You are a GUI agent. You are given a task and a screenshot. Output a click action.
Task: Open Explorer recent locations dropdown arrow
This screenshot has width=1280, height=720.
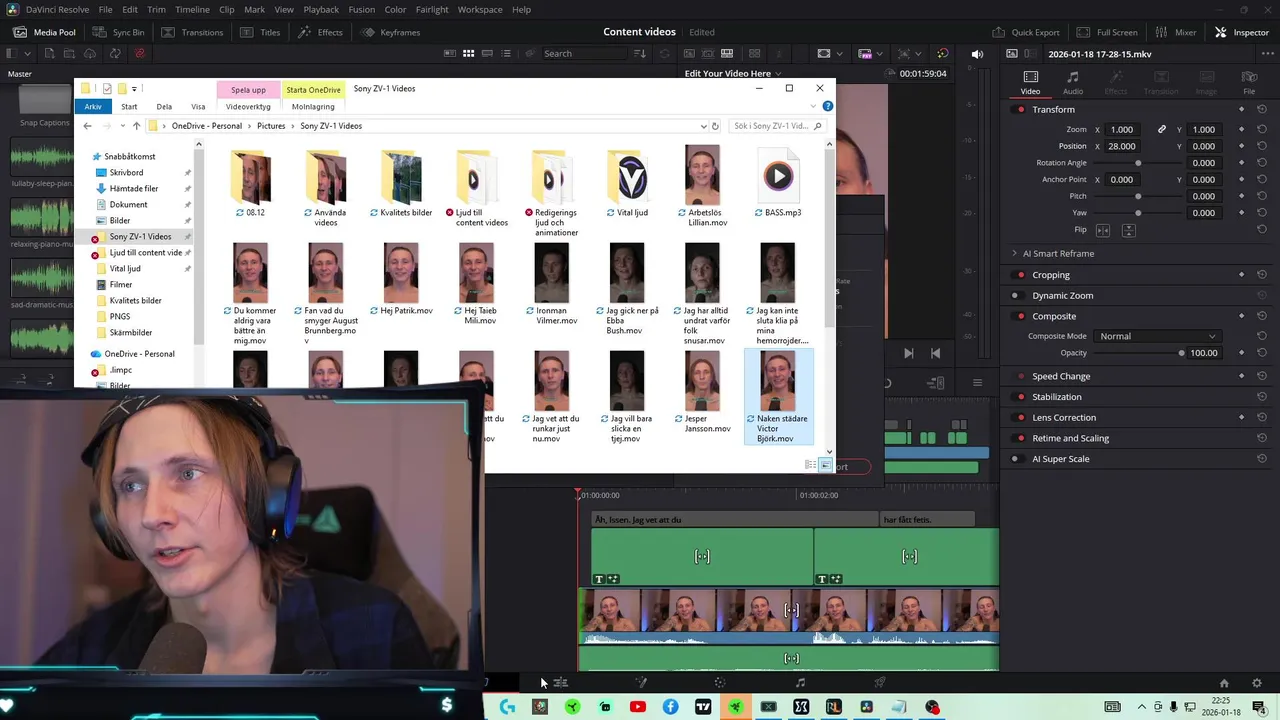point(123,126)
